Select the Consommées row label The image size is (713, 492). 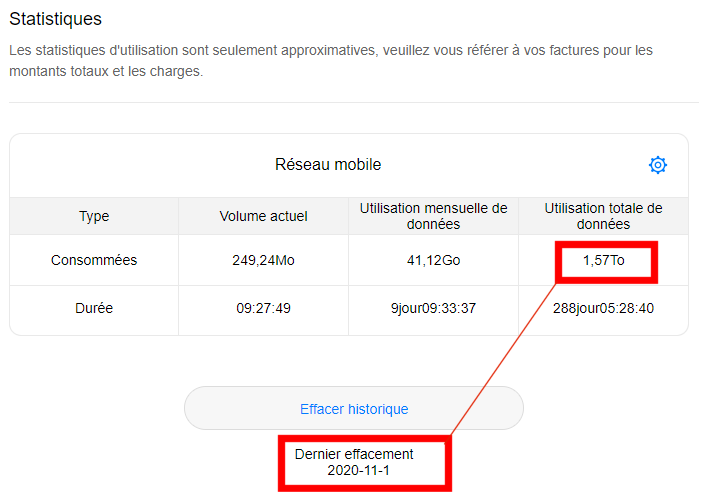pyautogui.click(x=94, y=260)
